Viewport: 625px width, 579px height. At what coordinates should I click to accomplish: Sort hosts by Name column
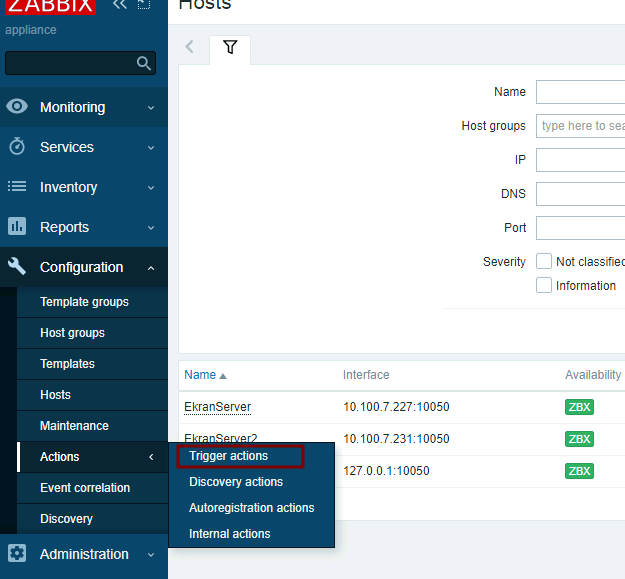coord(200,375)
